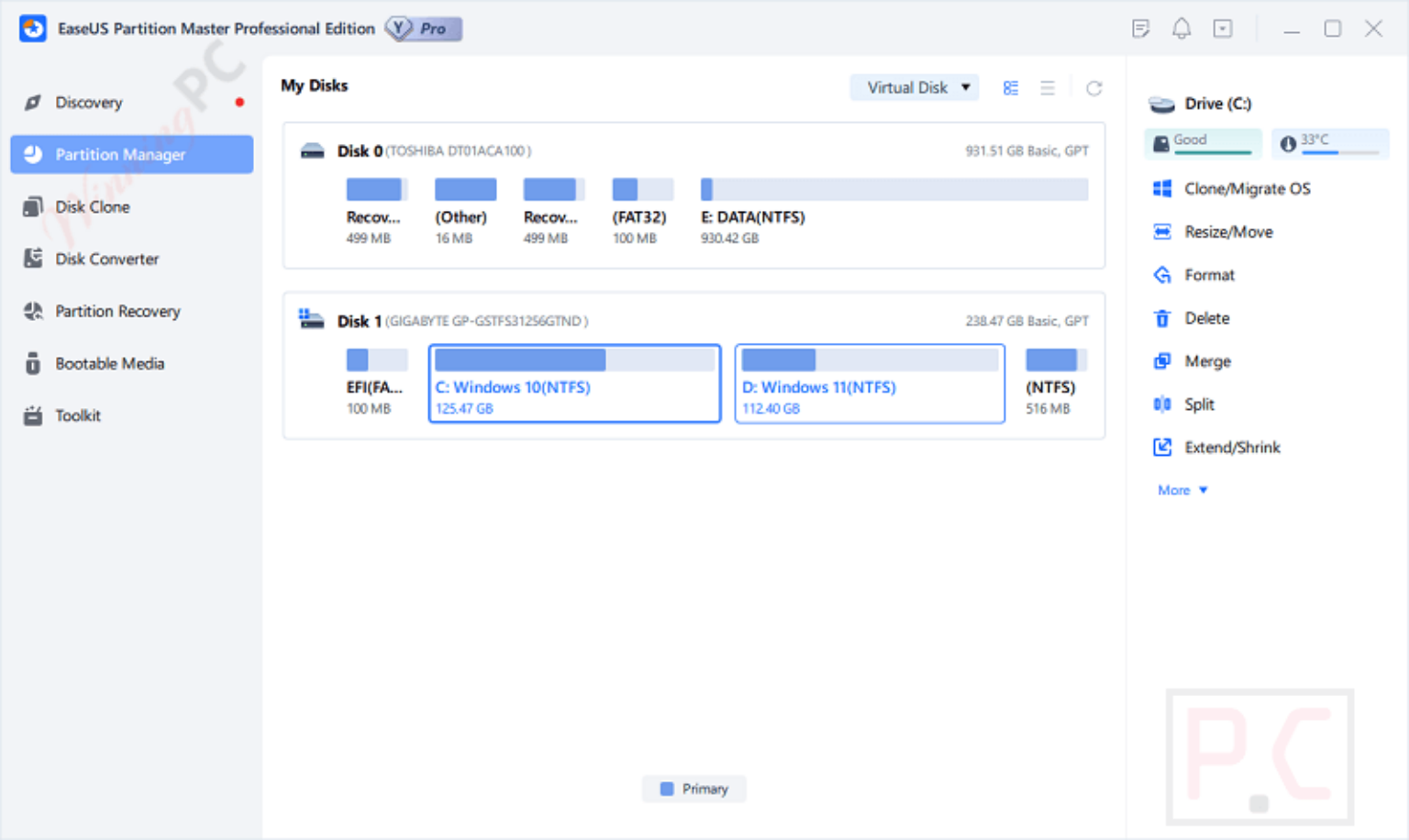This screenshot has width=1409, height=840.
Task: Select the Primary legend indicator
Action: (693, 789)
